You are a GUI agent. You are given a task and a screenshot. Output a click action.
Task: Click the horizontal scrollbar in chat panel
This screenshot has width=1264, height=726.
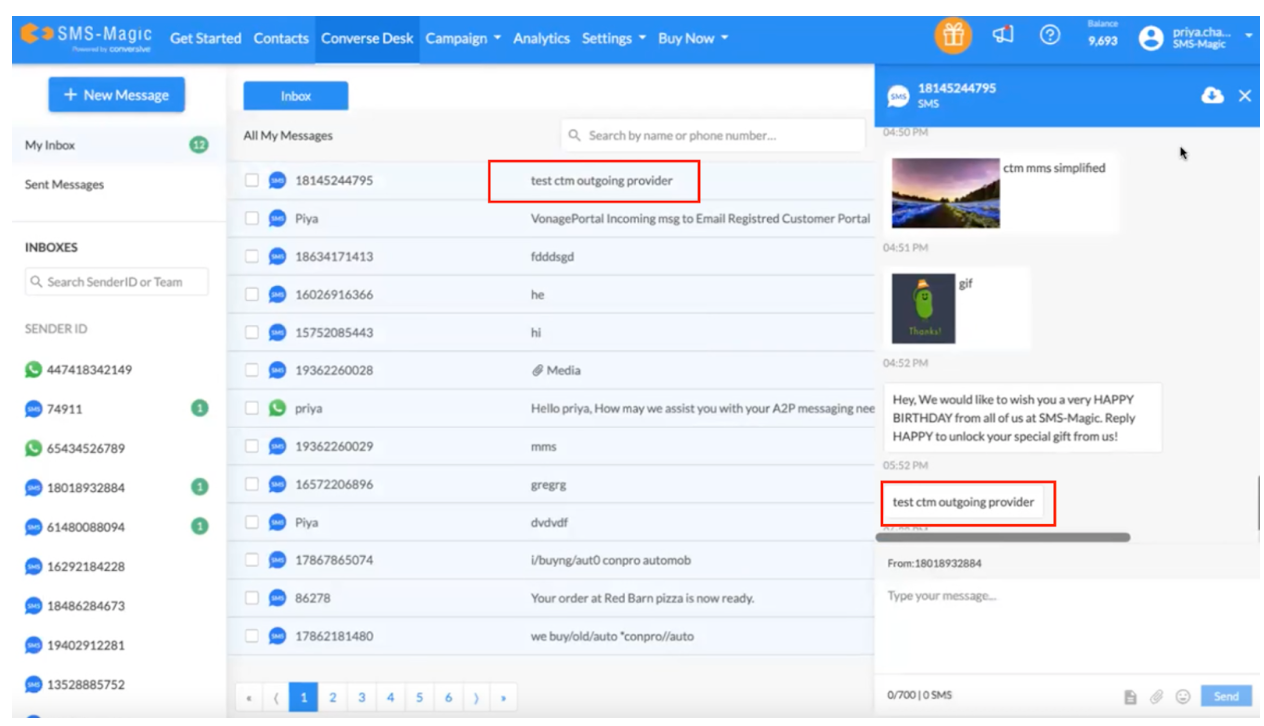1002,537
